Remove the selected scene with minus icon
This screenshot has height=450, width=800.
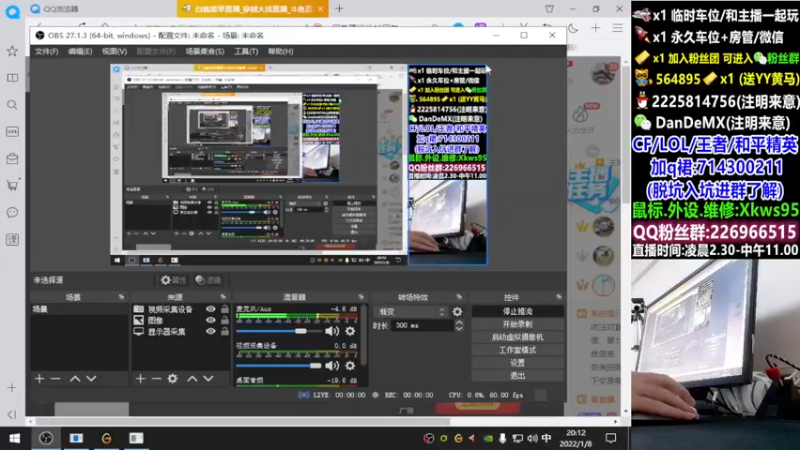click(x=56, y=379)
